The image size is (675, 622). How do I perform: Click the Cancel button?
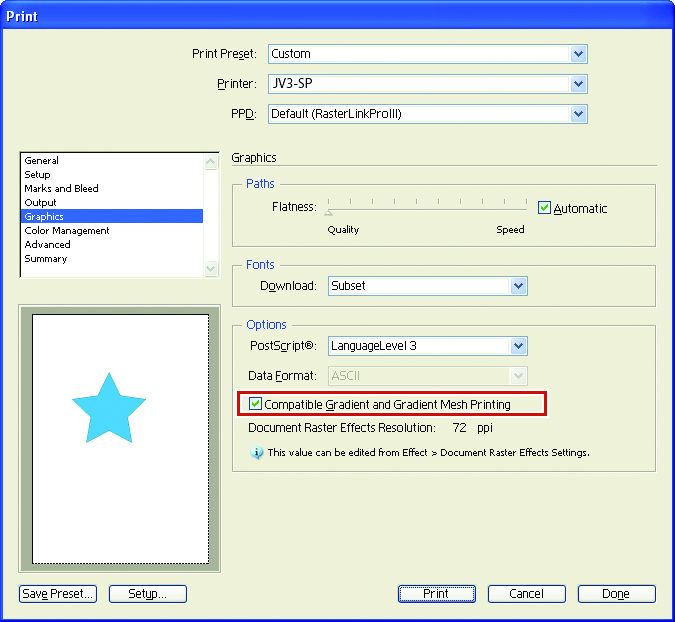point(526,594)
